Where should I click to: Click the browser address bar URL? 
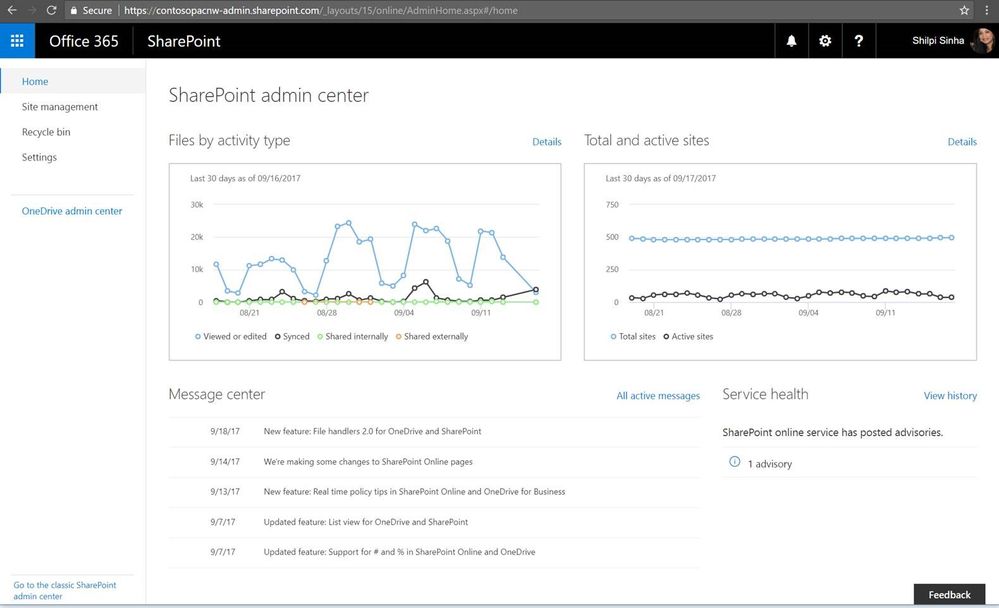[x=320, y=10]
